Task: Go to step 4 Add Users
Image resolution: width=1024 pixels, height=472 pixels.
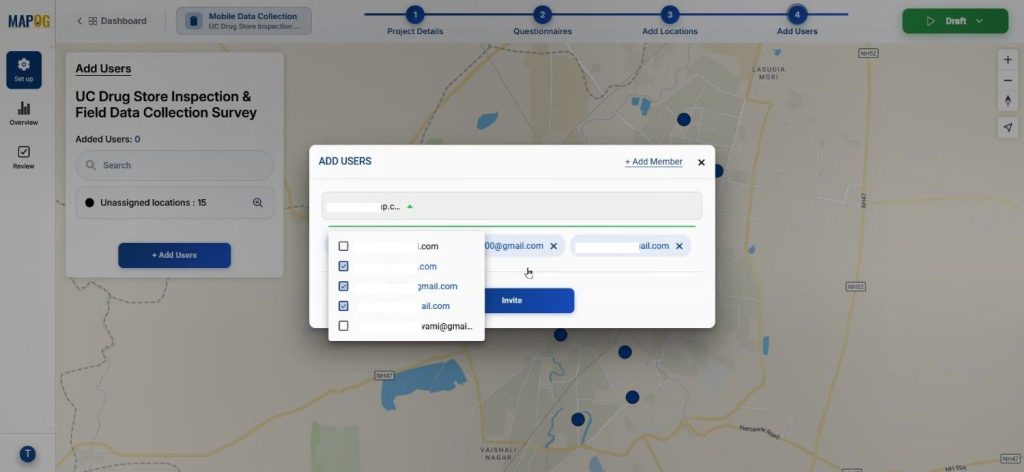Action: click(797, 21)
